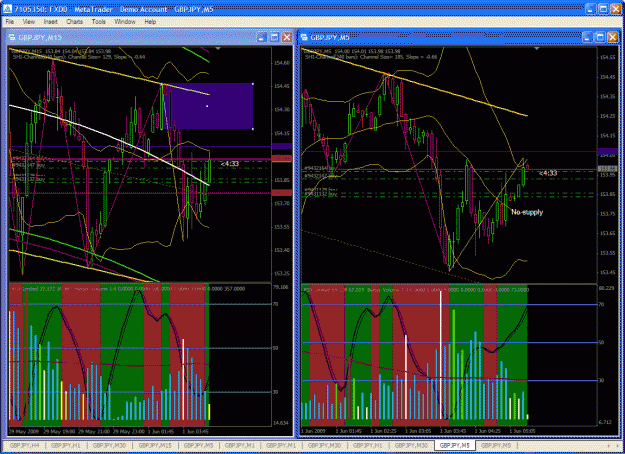Viewport: 625px width, 454px height.
Task: Click the MetaTrader application icon in title bar
Action: click(7, 9)
